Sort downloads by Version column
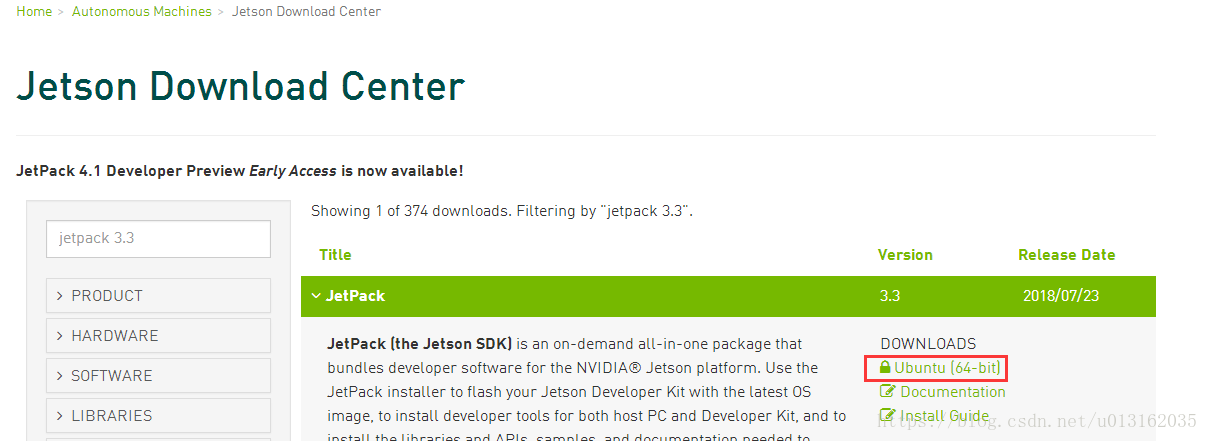The width and height of the screenshot is (1208, 441). pos(905,255)
